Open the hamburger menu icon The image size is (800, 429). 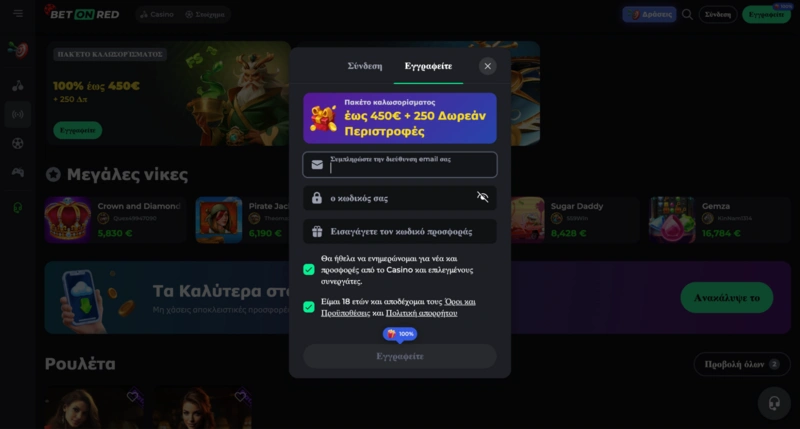(18, 13)
